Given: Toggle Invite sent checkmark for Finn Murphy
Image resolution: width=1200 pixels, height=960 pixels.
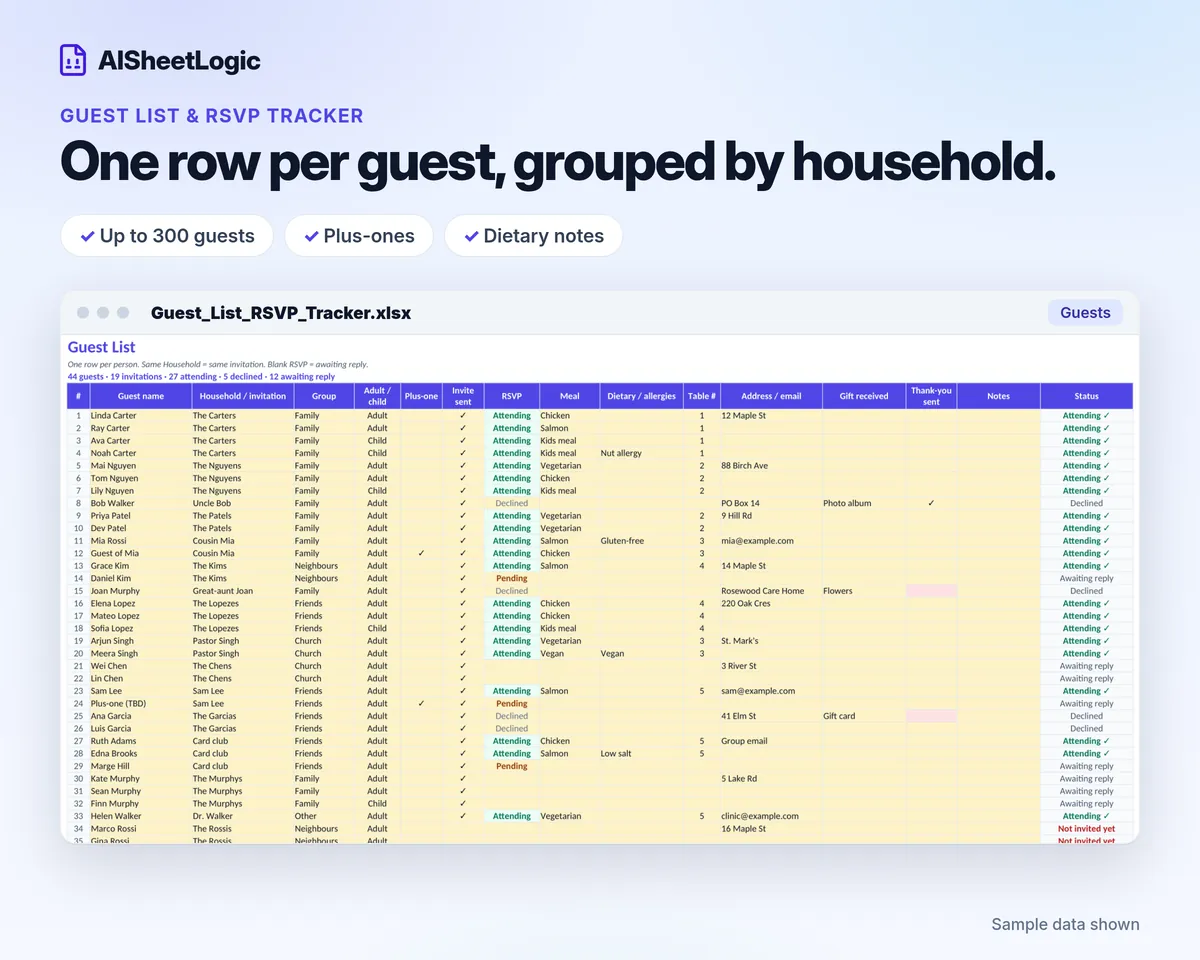Looking at the screenshot, I should [x=463, y=803].
